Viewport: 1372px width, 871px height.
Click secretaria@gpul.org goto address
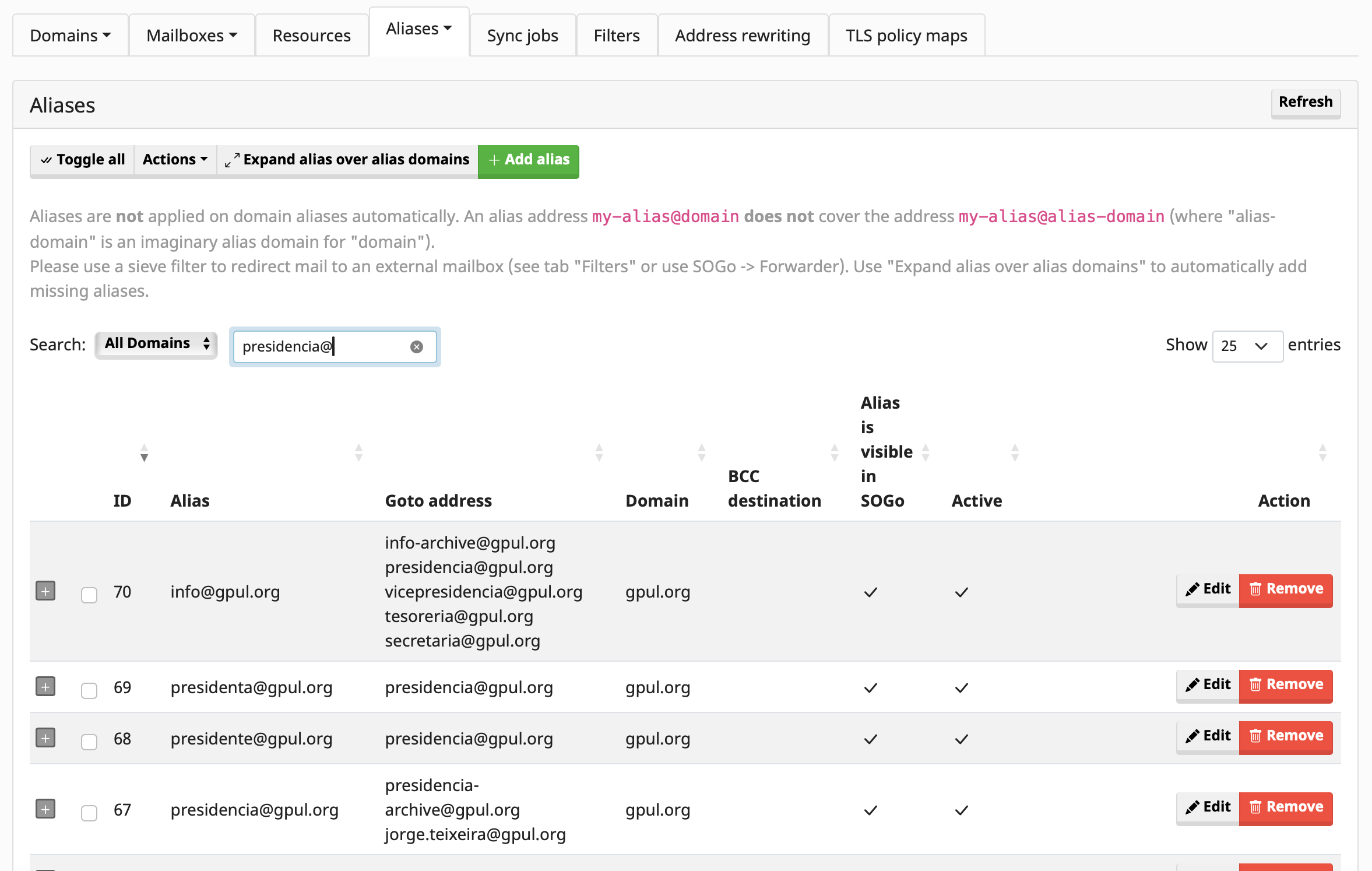pyautogui.click(x=462, y=641)
